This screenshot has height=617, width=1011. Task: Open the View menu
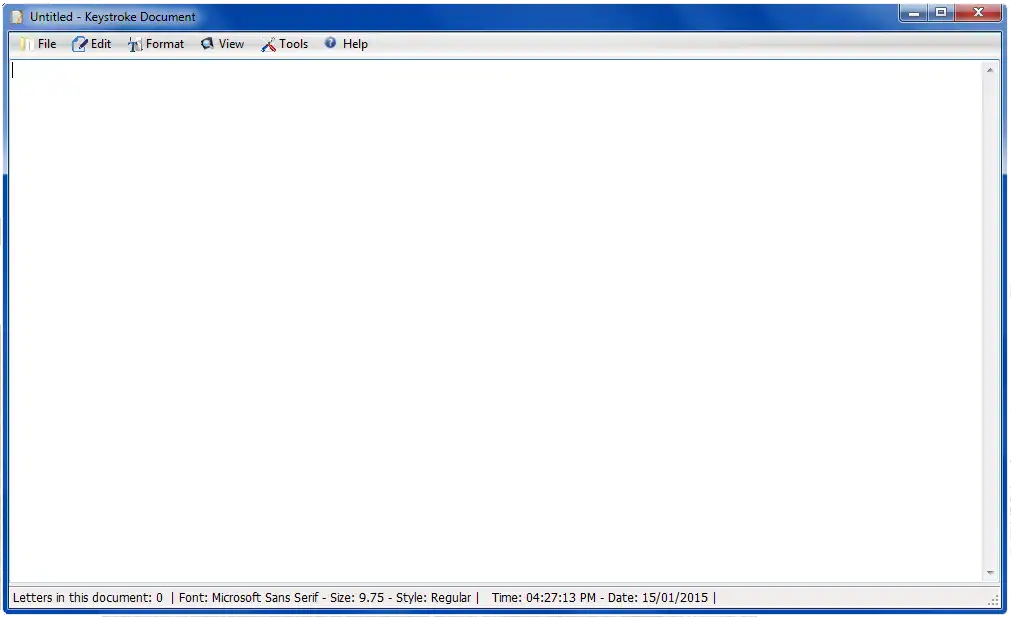tap(222, 44)
